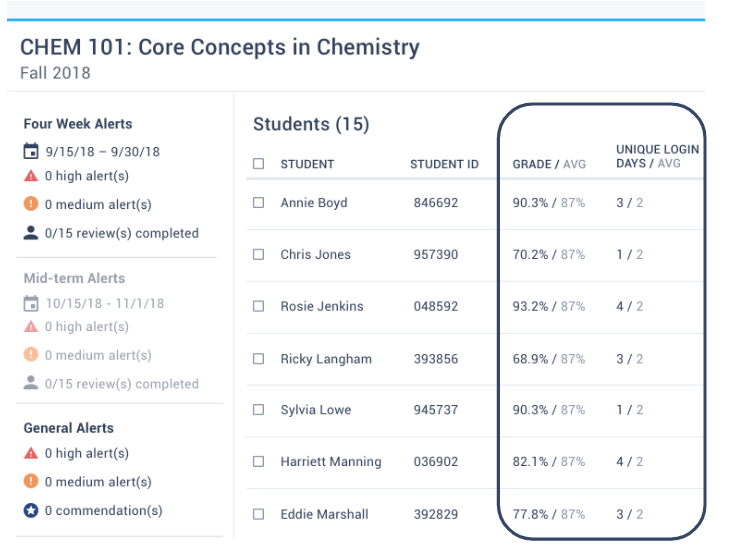Click Ricky Langham's student ID 393856
The width and height of the screenshot is (748, 554).
436,359
